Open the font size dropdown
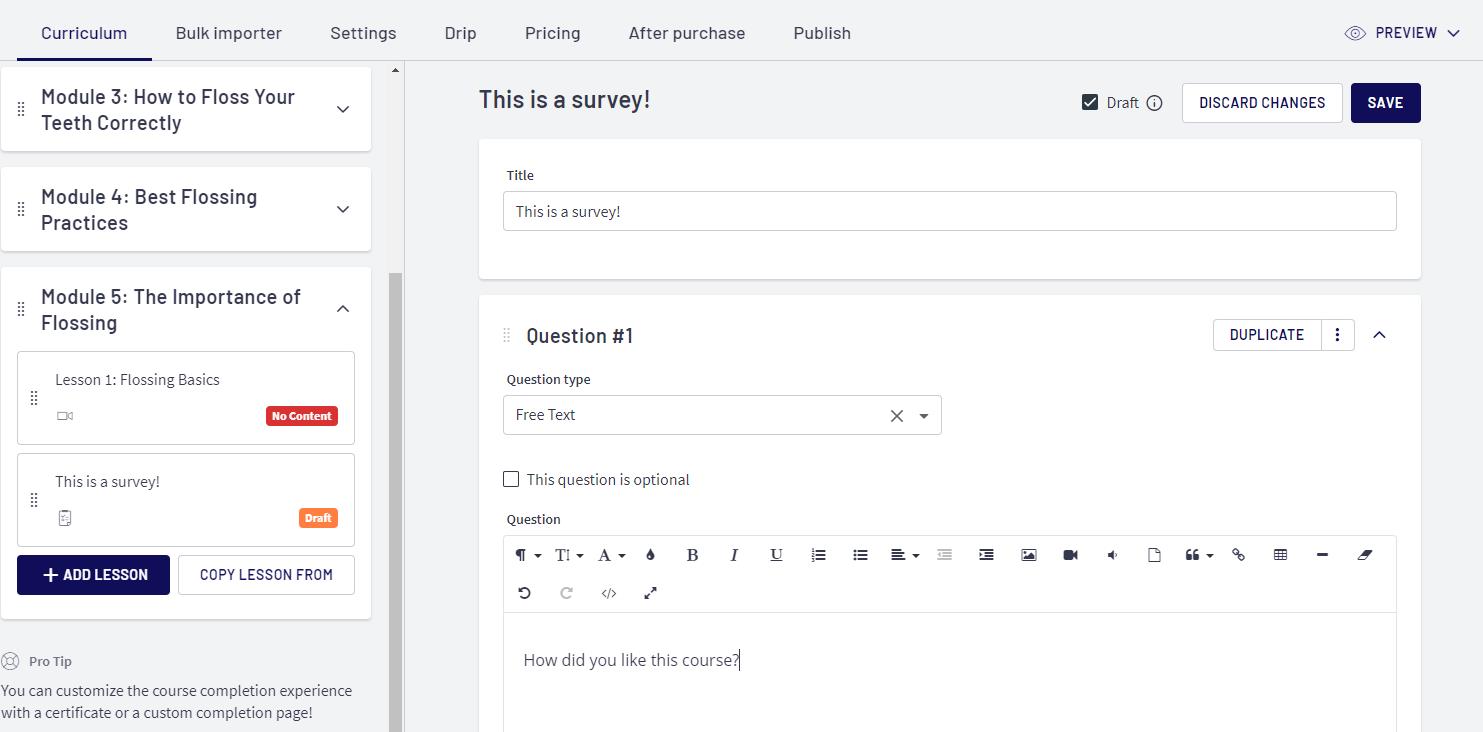Viewport: 1483px width, 732px height. click(x=568, y=555)
